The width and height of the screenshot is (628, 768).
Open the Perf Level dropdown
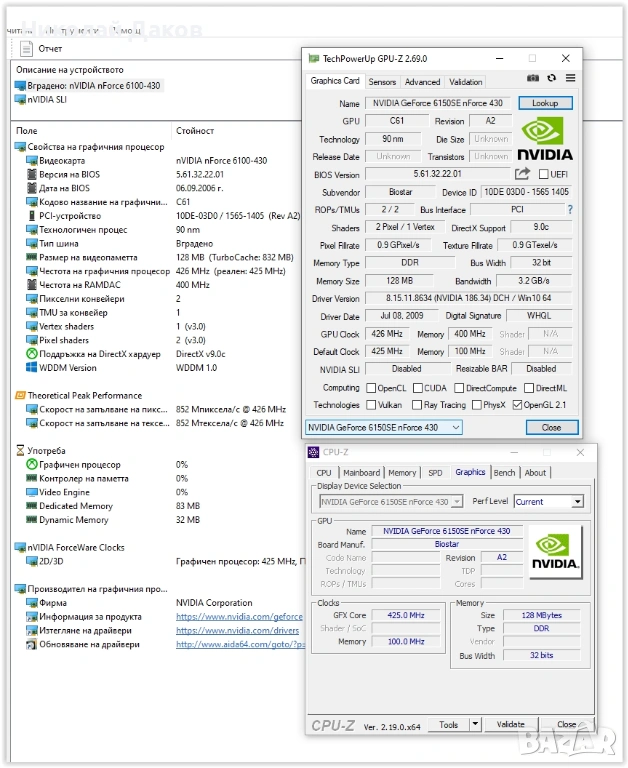577,501
